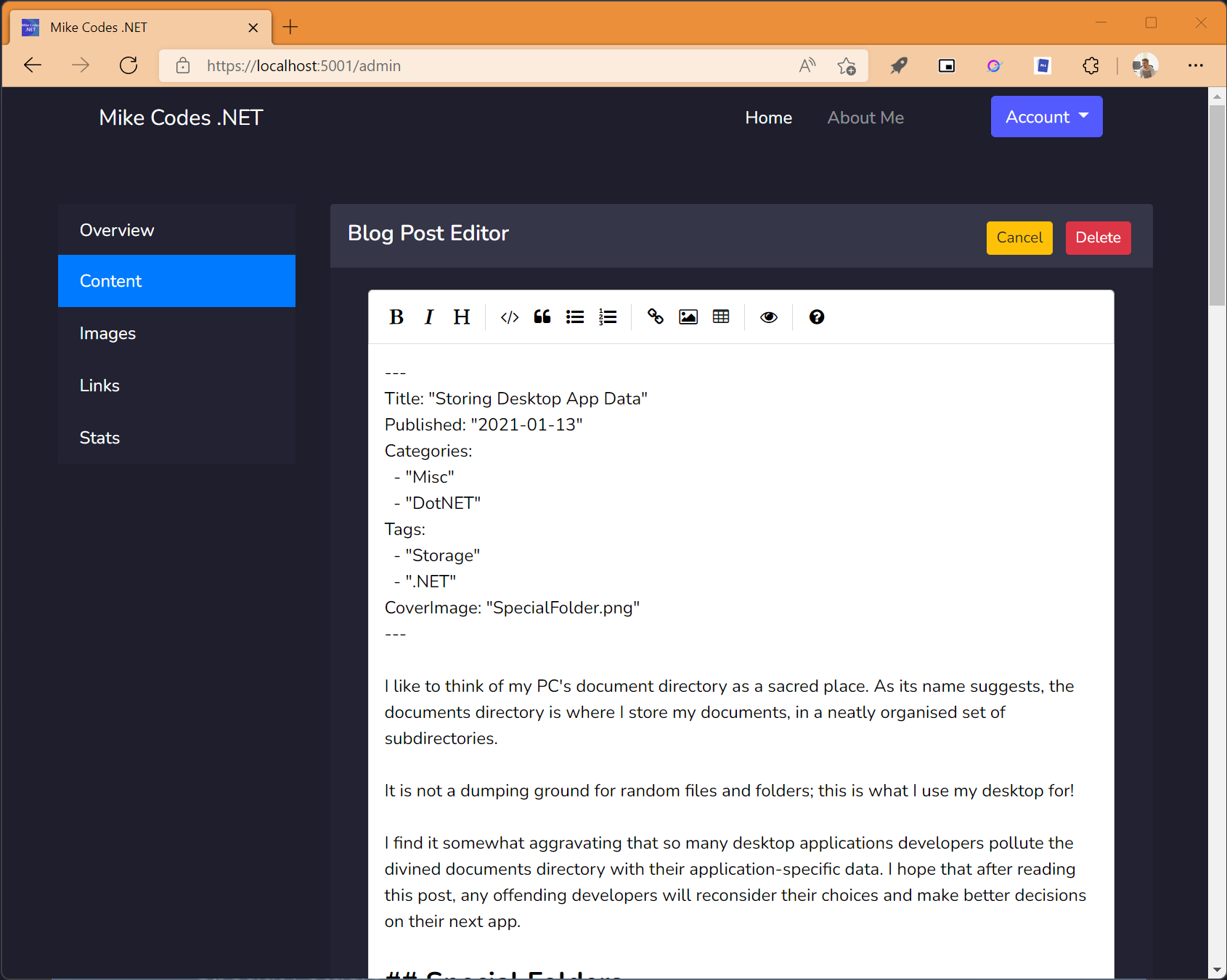1227x980 pixels.
Task: Click paragraph starting "It is not a dumping ground"
Action: pos(729,791)
